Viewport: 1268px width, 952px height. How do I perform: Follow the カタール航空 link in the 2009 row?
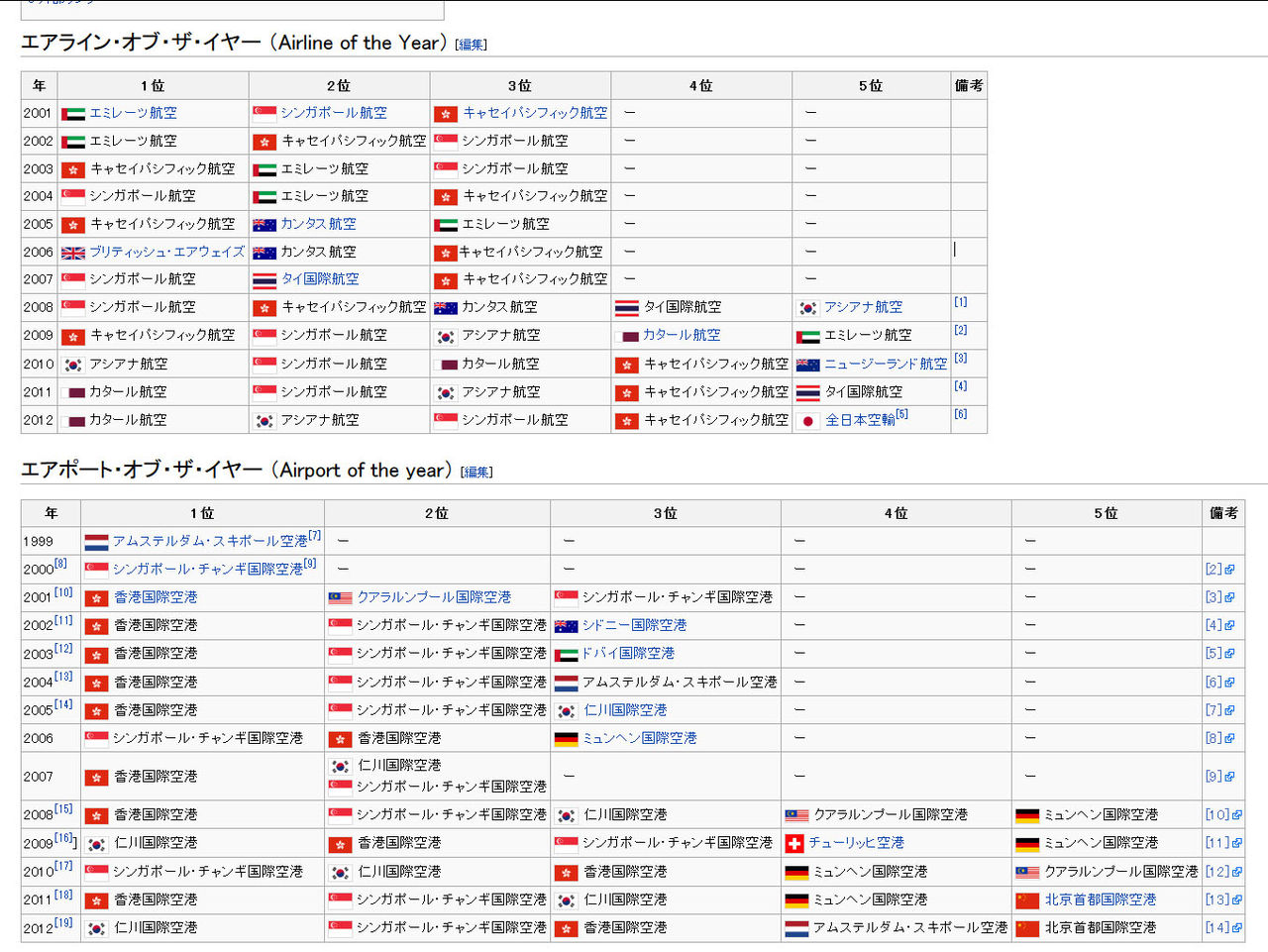[x=682, y=335]
